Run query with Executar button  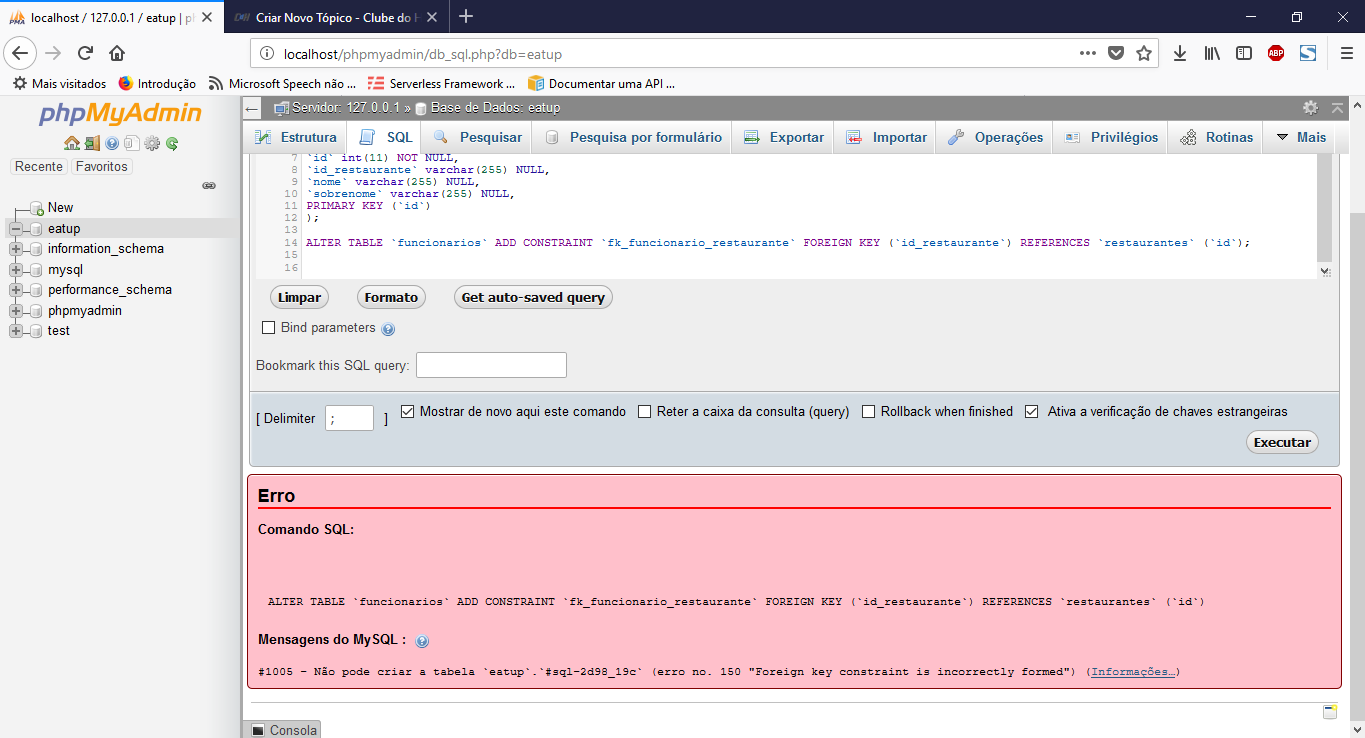pos(1282,442)
